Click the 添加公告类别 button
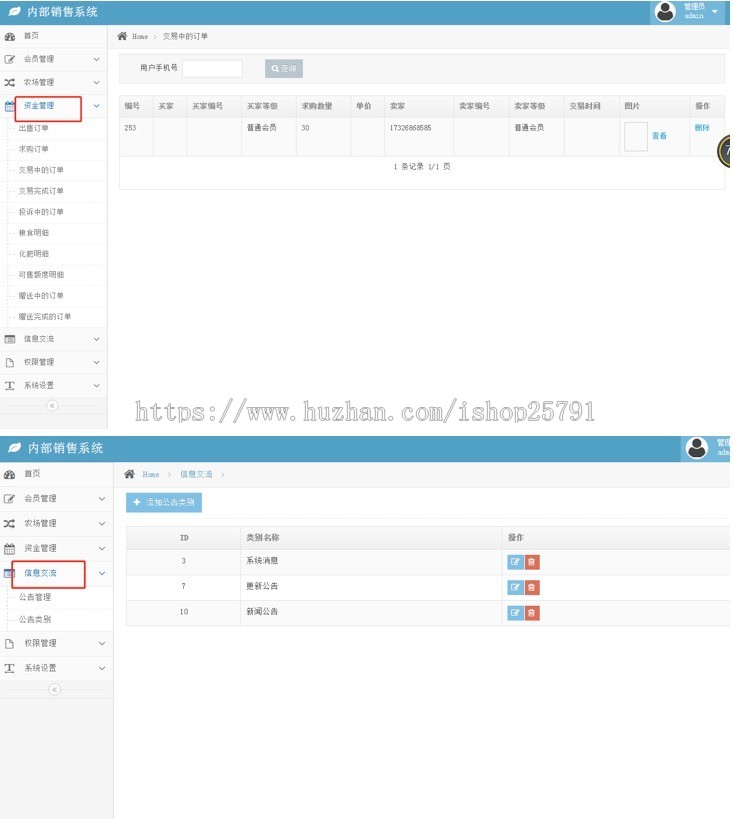This screenshot has width=733, height=819. click(164, 502)
